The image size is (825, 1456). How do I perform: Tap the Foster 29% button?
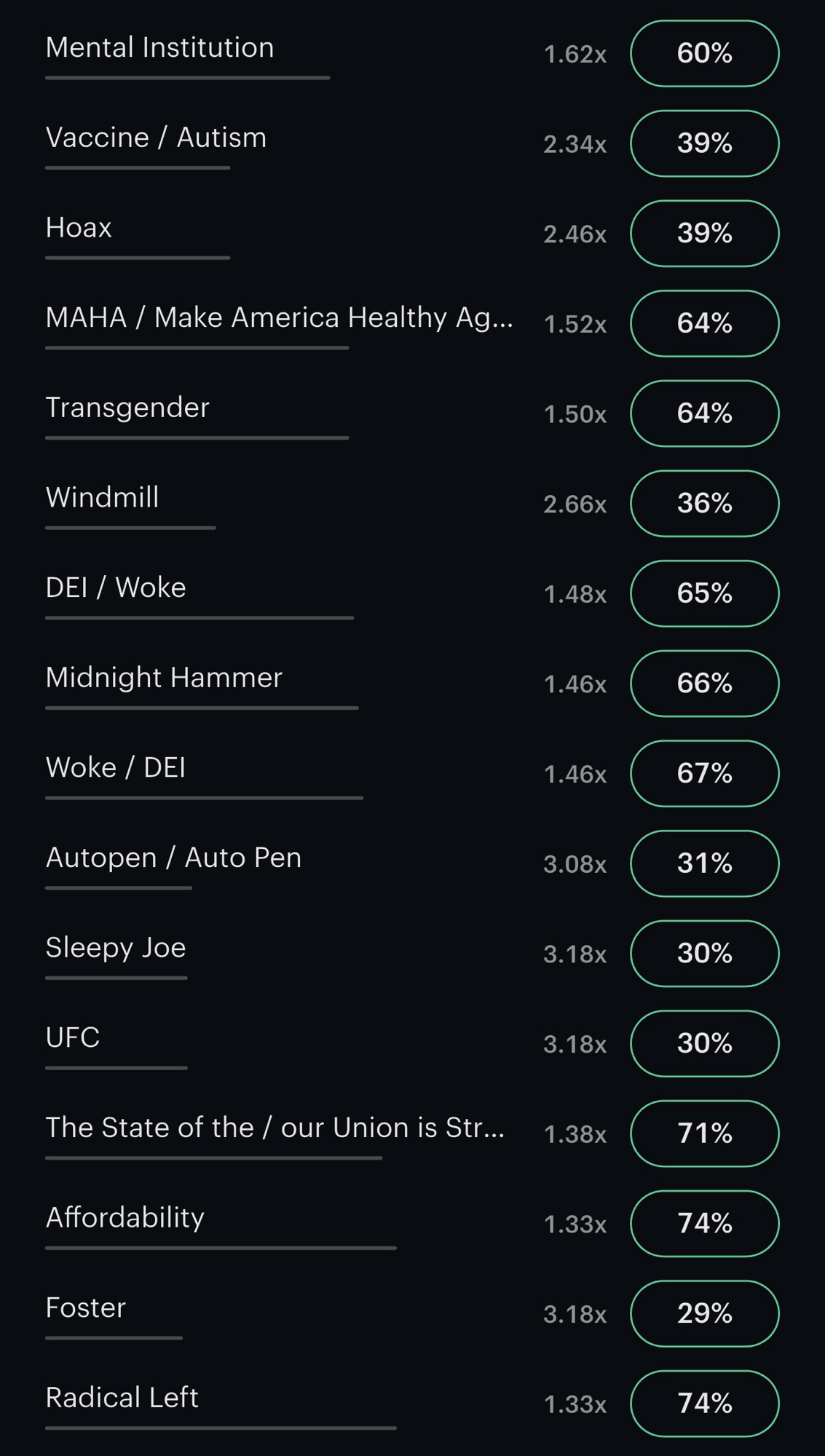click(x=704, y=1313)
